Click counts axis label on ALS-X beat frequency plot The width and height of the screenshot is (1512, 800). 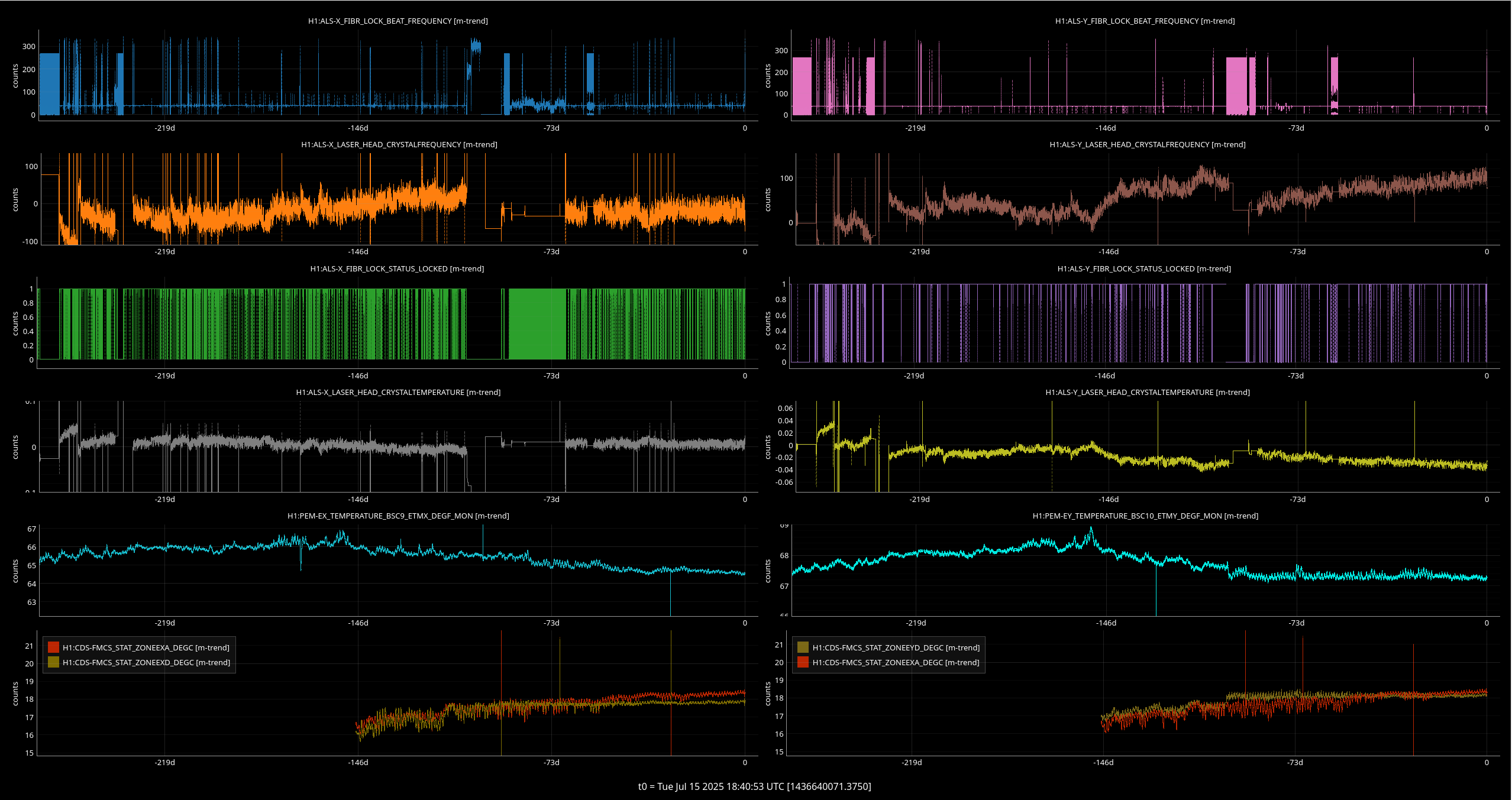pyautogui.click(x=15, y=76)
